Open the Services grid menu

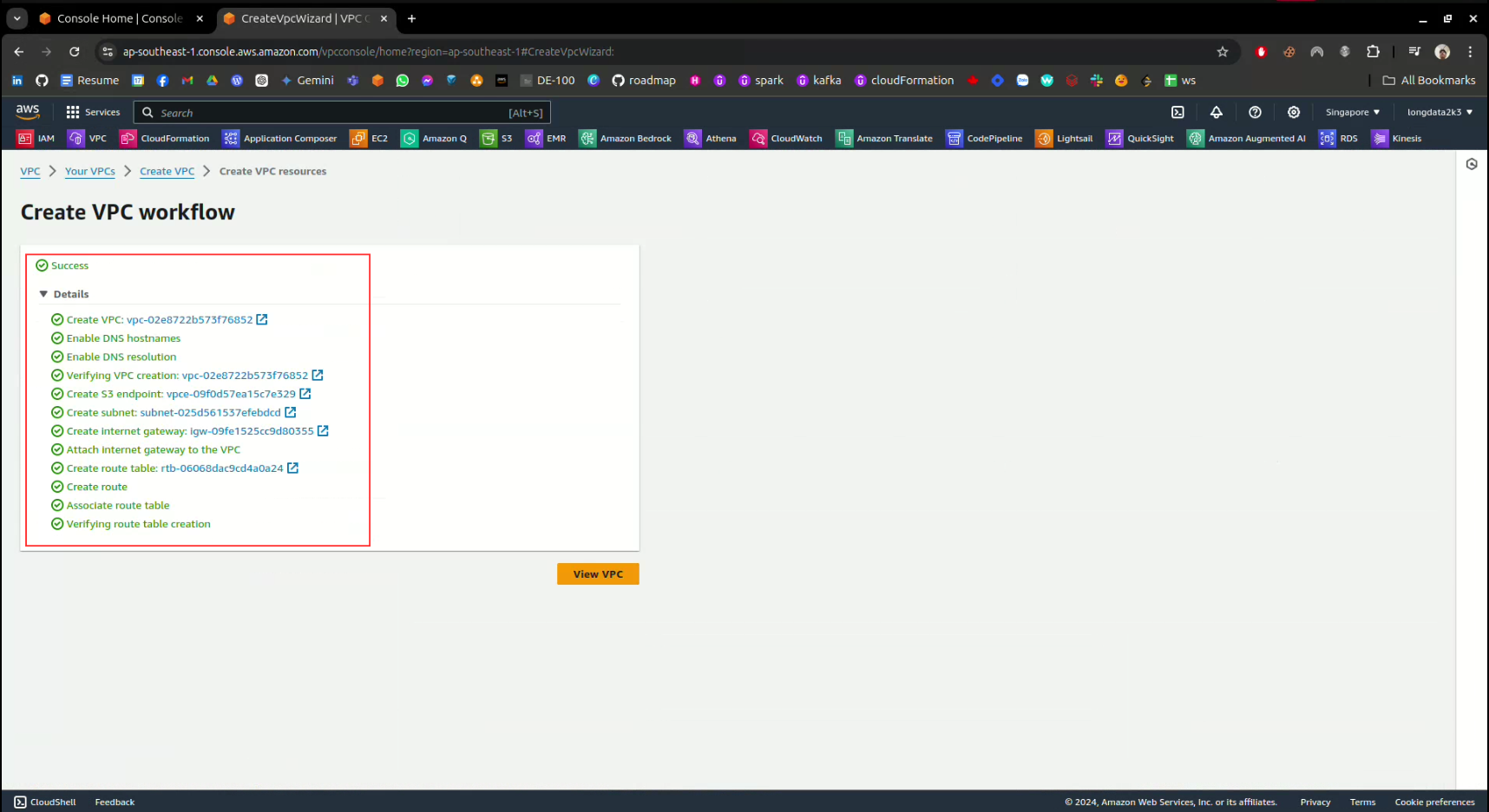[93, 112]
